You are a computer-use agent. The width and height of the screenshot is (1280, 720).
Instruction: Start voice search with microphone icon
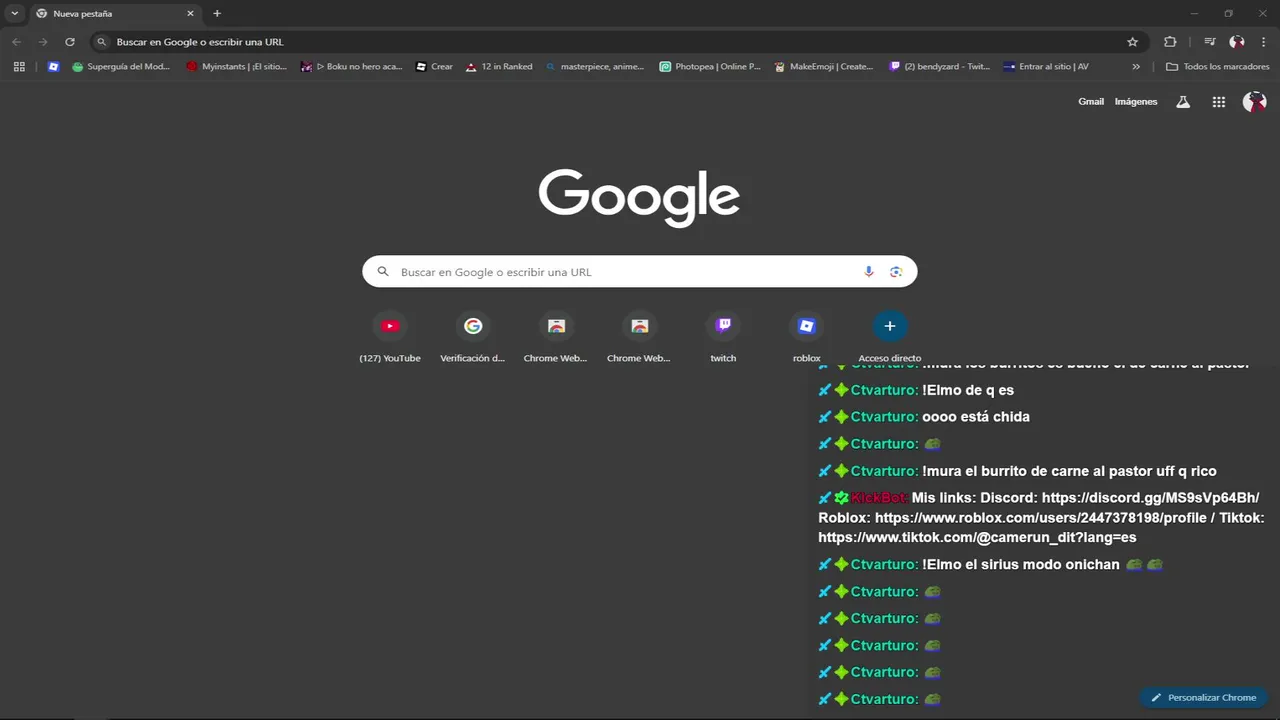click(x=868, y=272)
